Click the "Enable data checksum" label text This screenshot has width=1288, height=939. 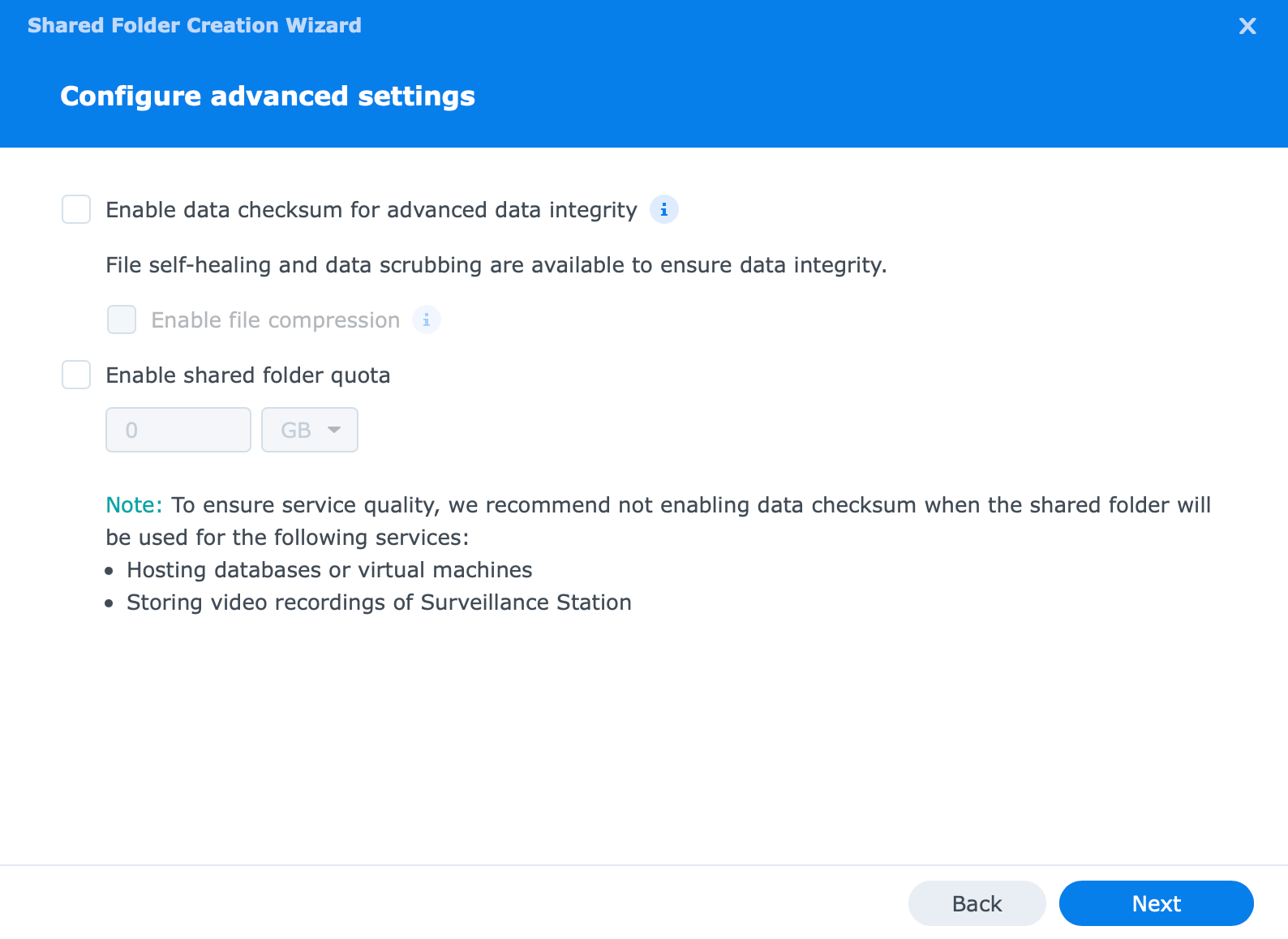(x=371, y=210)
